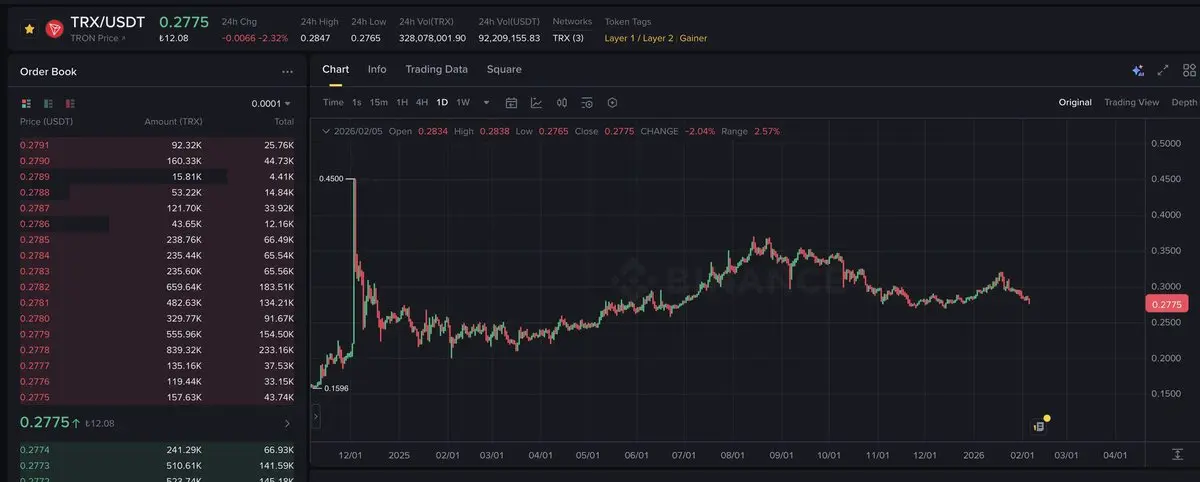Click the TRON Price link

98,38
